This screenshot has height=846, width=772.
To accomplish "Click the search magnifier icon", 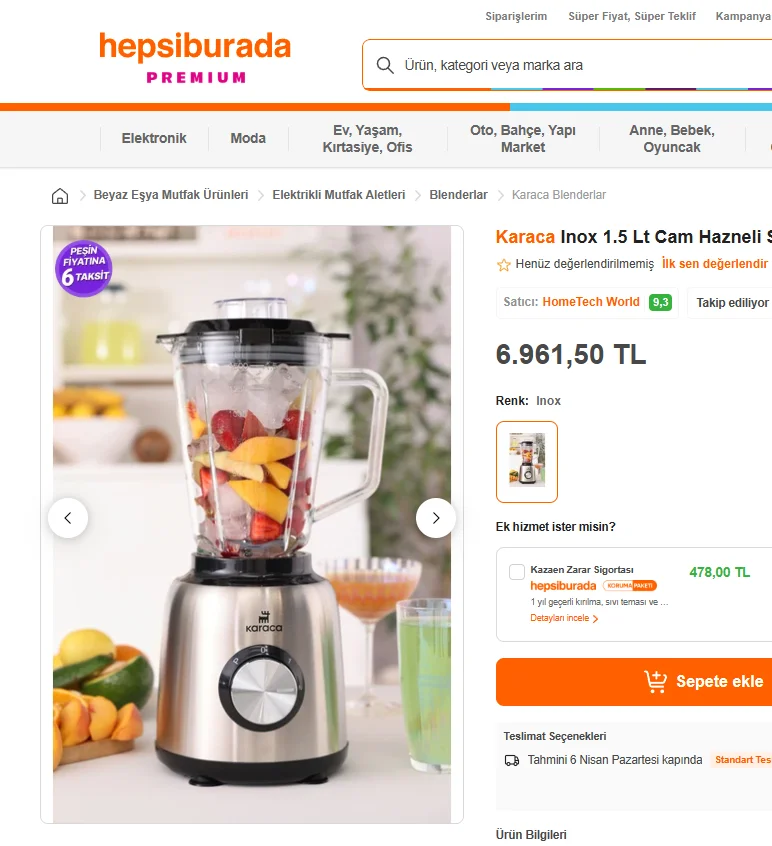I will [385, 65].
